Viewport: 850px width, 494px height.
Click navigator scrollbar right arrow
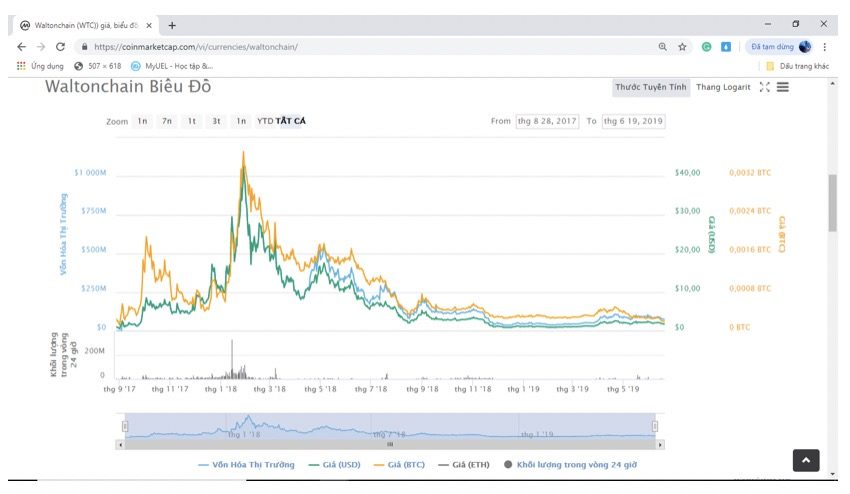[660, 445]
